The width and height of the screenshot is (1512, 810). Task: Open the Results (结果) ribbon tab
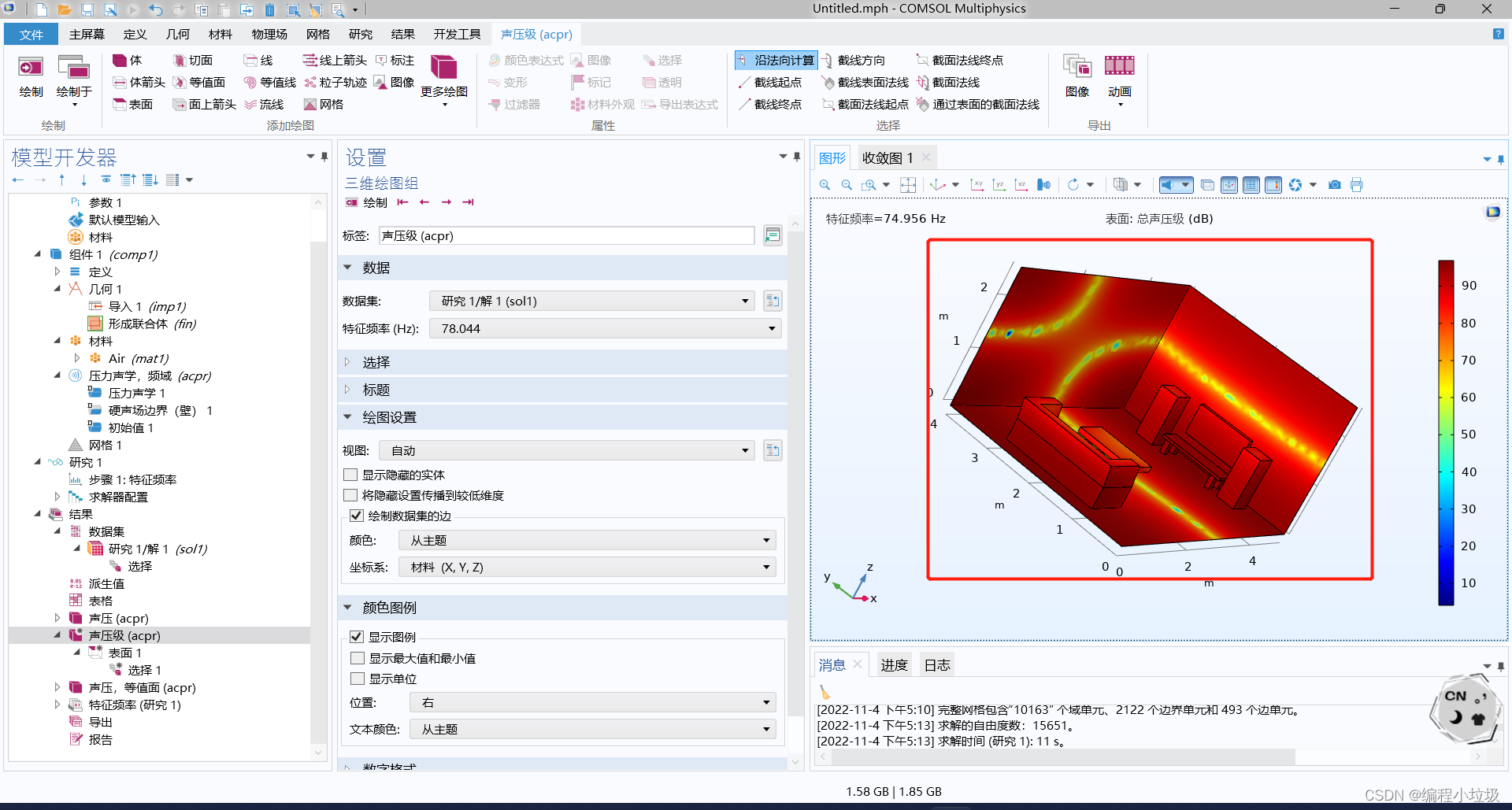[402, 35]
